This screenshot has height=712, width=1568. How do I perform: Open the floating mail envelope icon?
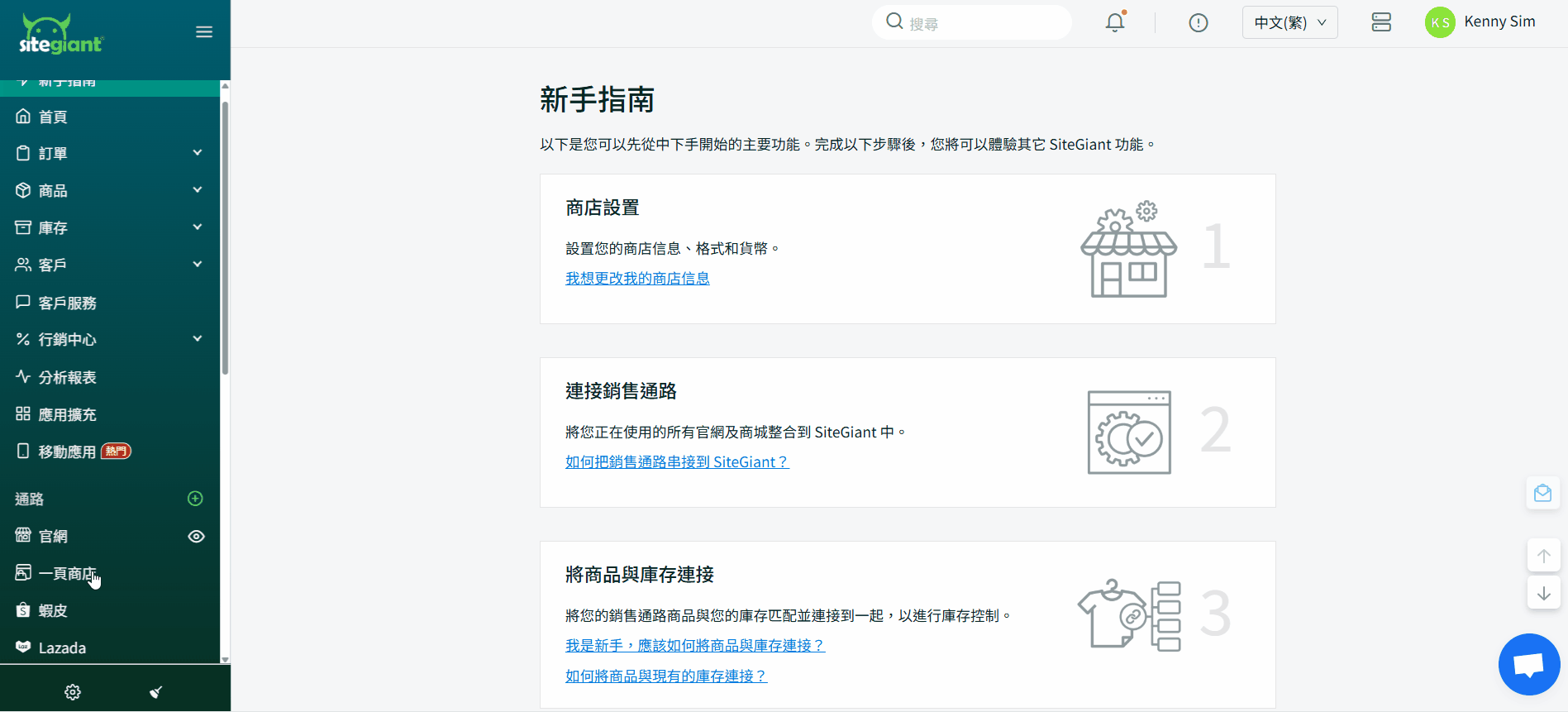1542,494
